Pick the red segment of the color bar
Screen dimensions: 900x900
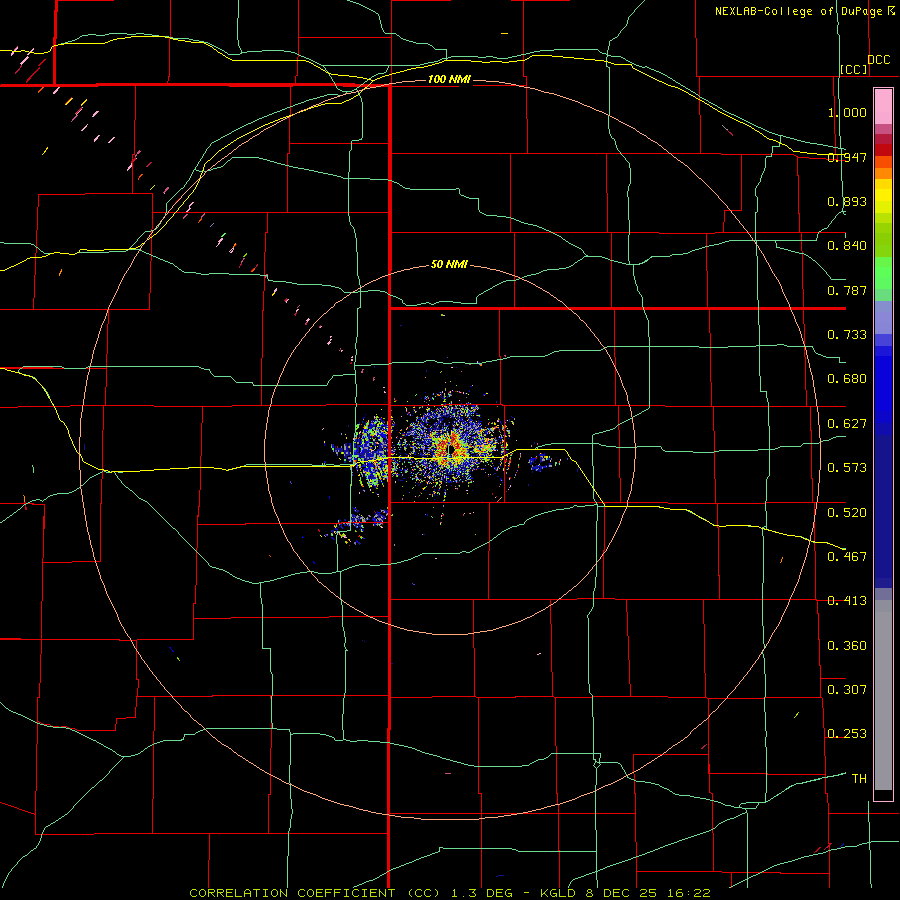pos(883,149)
